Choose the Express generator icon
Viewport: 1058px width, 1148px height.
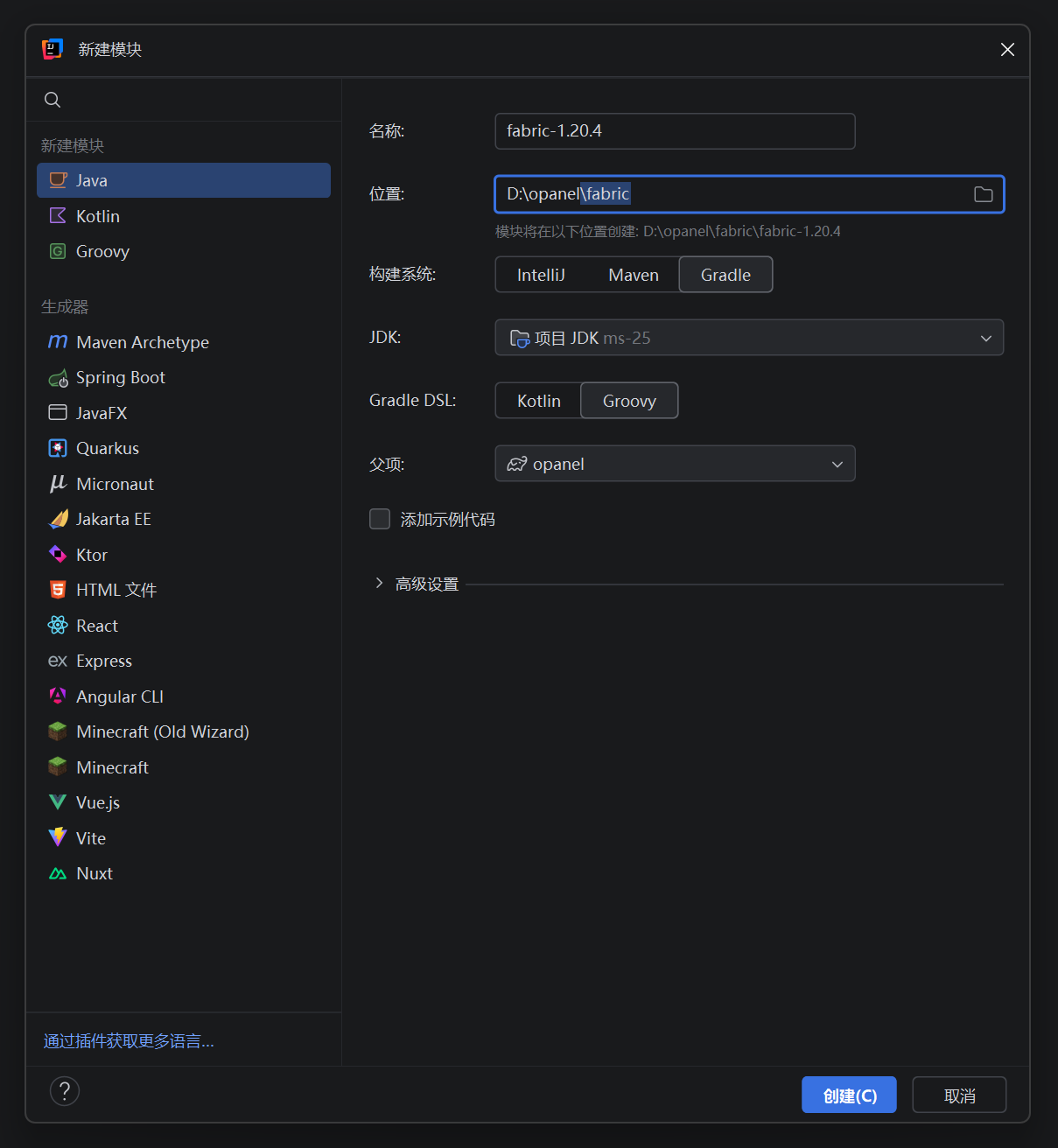pyautogui.click(x=58, y=661)
